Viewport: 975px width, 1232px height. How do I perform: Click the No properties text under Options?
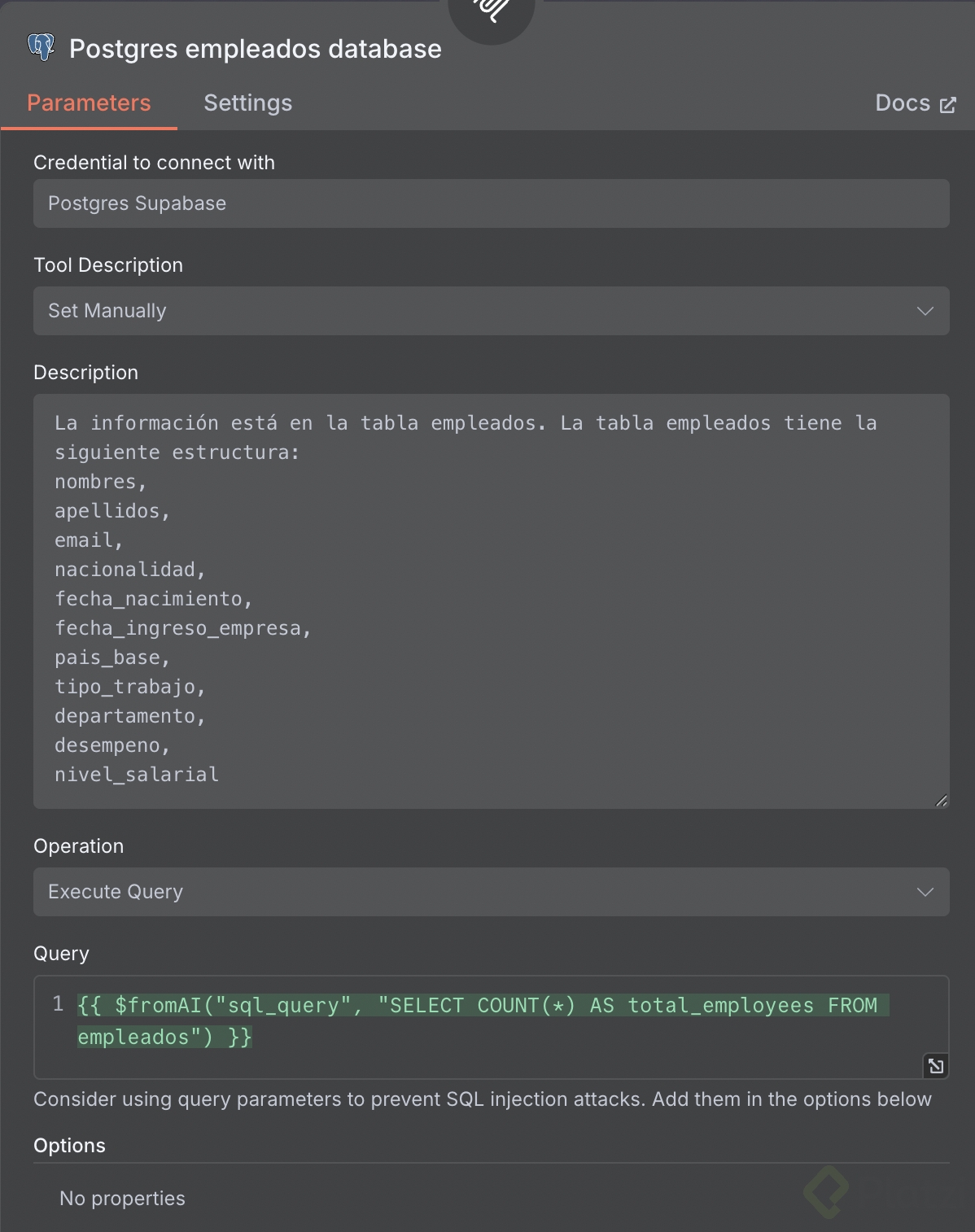tap(122, 1199)
